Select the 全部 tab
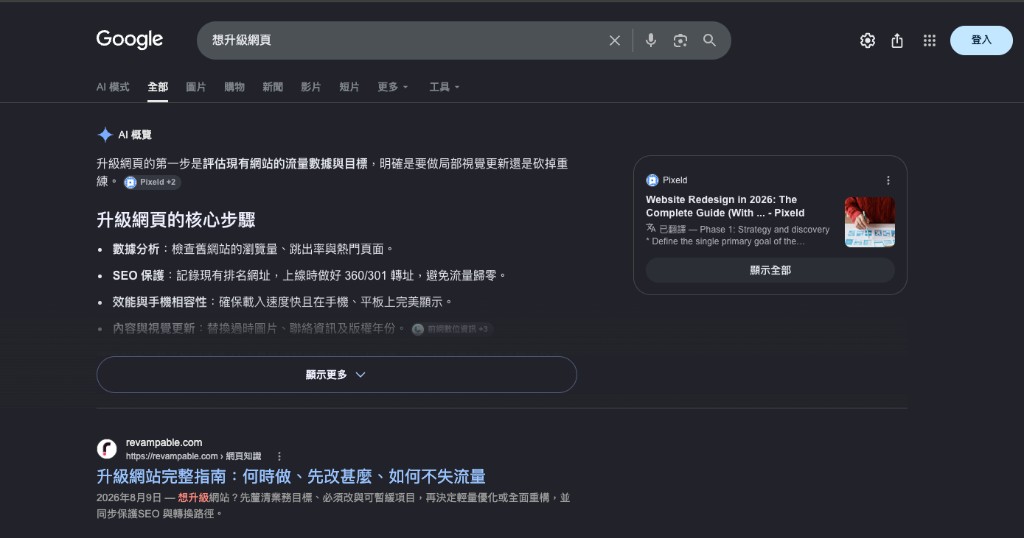This screenshot has width=1024, height=538. (157, 87)
